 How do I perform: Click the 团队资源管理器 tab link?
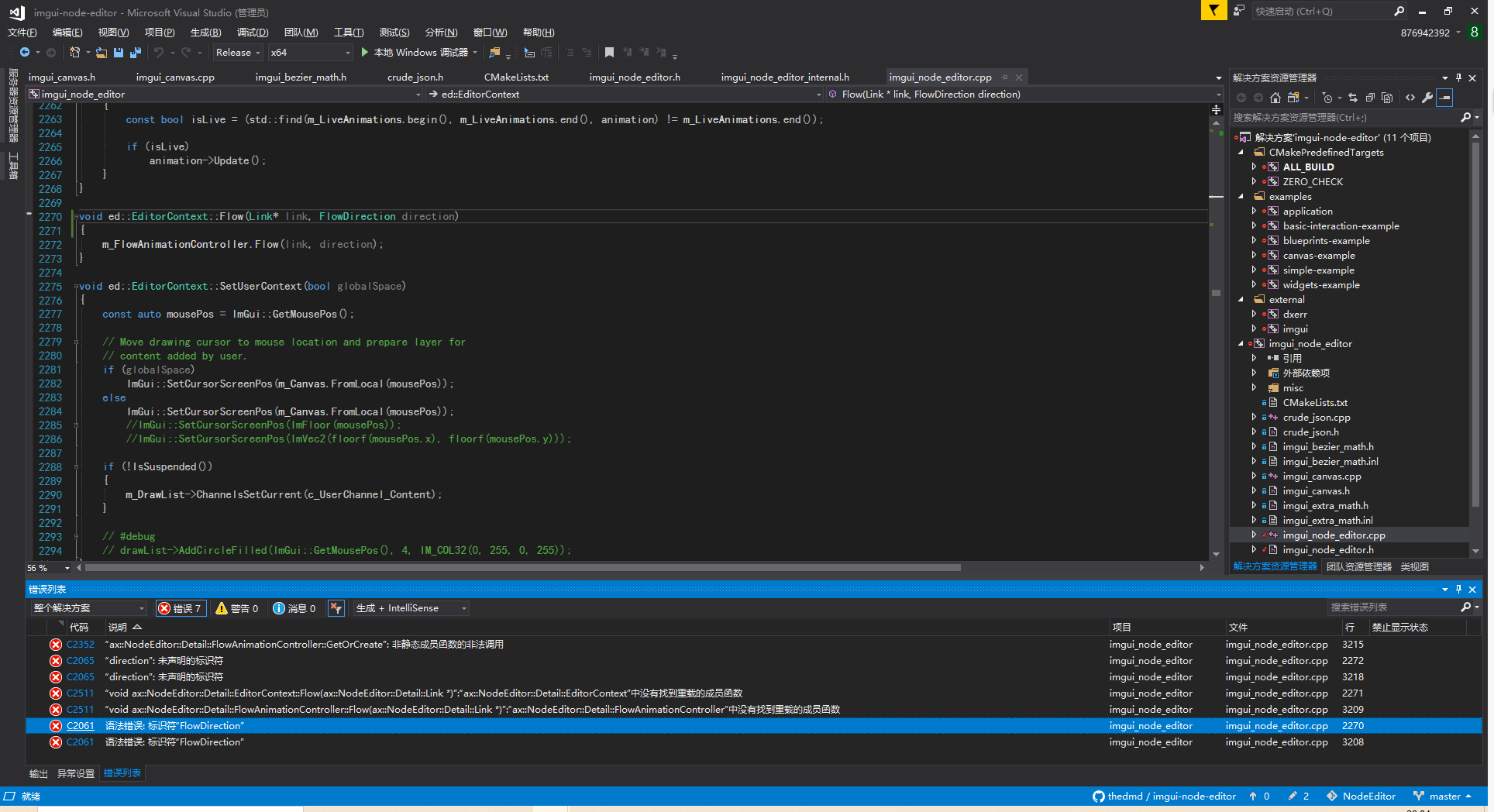click(1358, 566)
